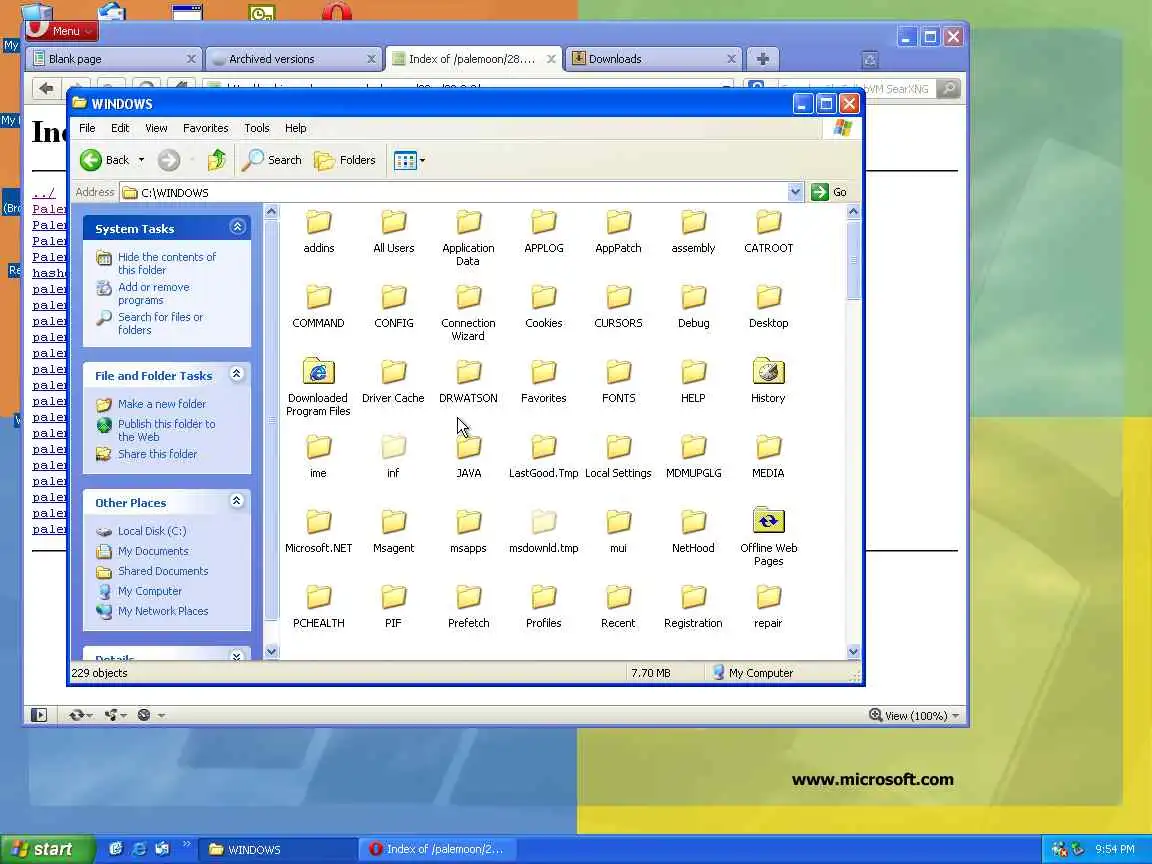Click Share this folder link

157,454
